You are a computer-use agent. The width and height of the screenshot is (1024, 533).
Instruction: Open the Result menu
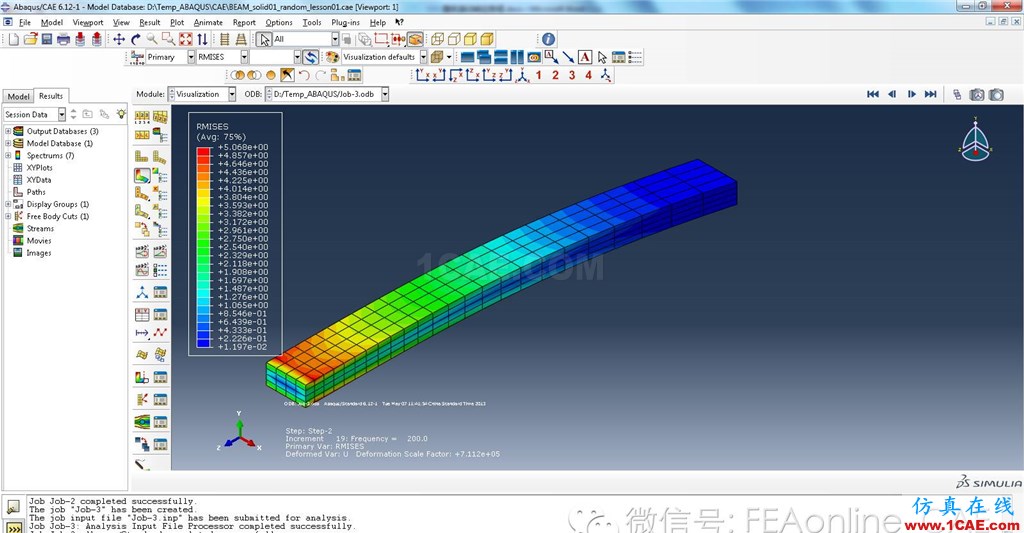tap(150, 22)
